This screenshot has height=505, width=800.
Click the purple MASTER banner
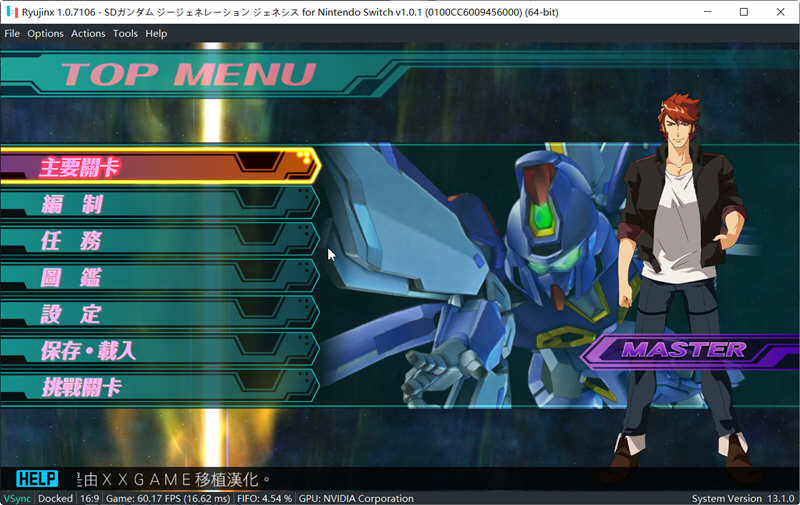[690, 351]
